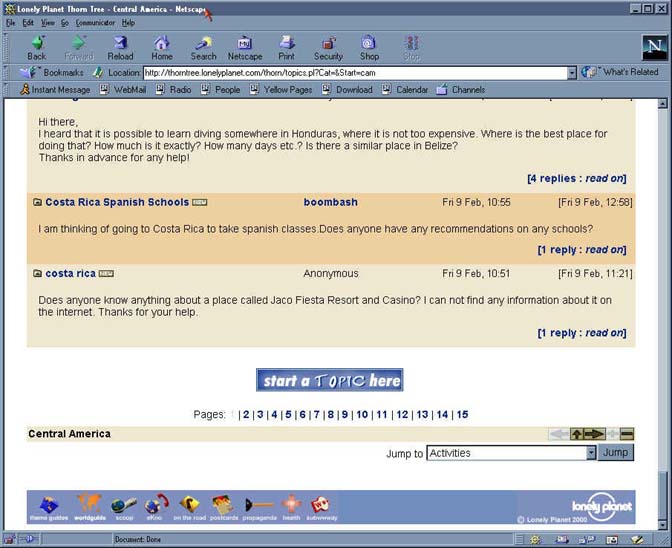Click the eKno footer icon
672x548 pixels.
pos(156,508)
